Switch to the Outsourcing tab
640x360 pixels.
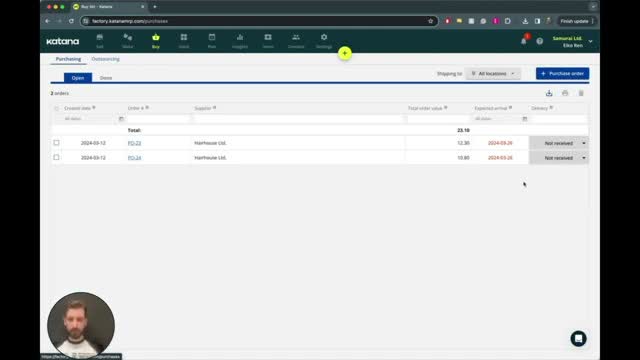[x=105, y=59]
